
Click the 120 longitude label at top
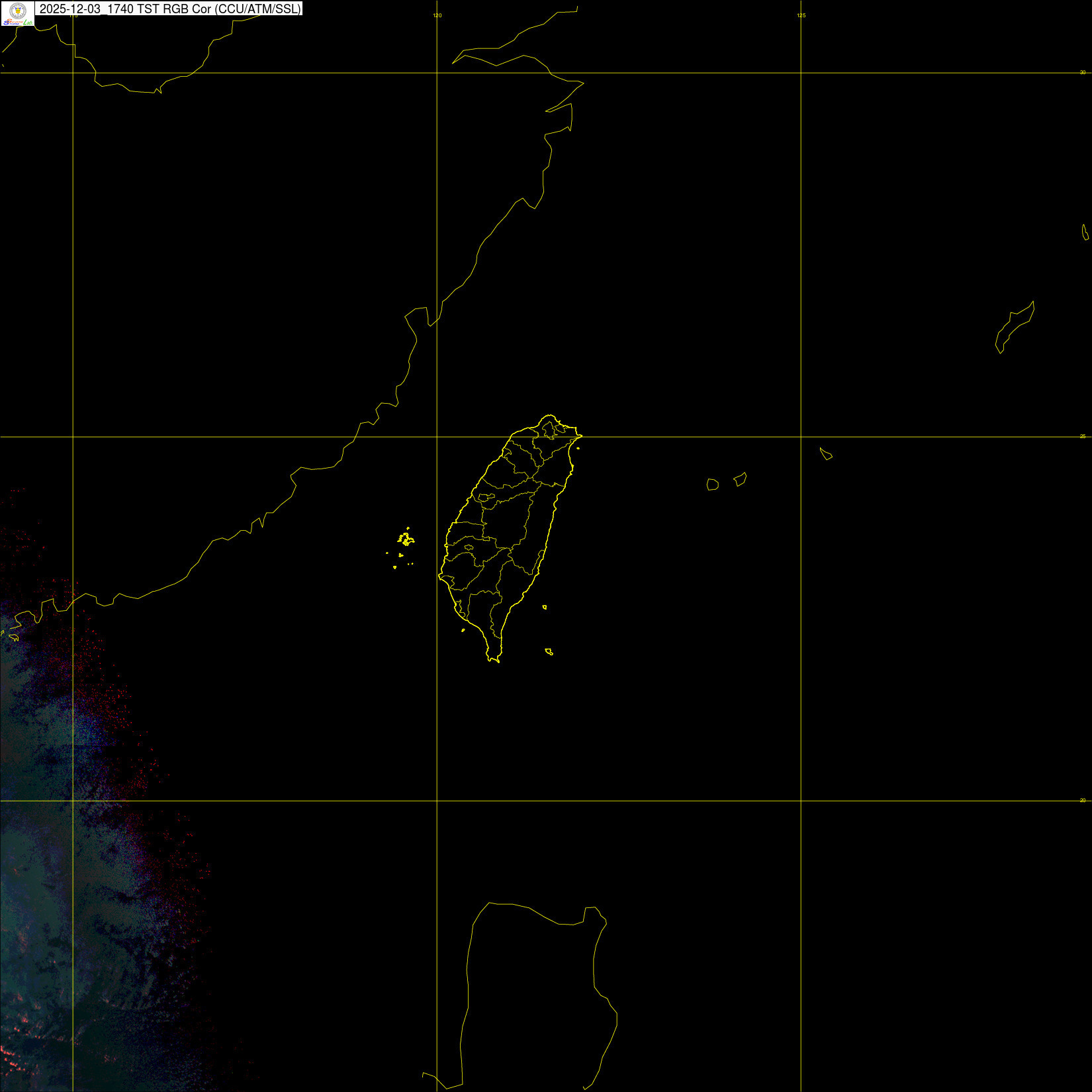[x=437, y=15]
